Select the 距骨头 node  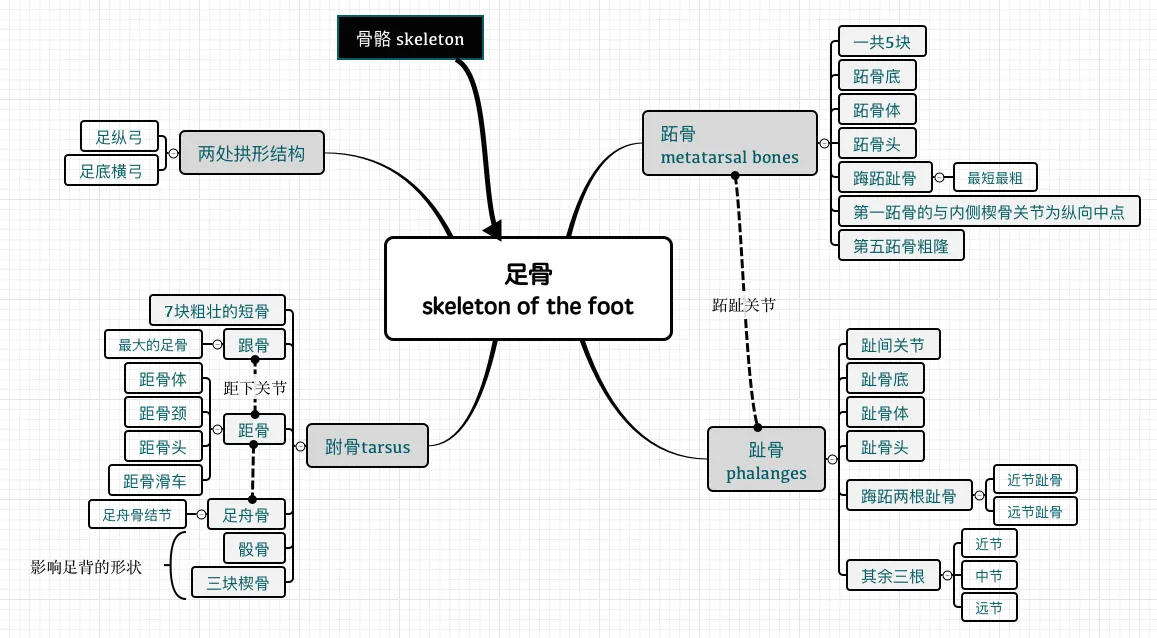pyautogui.click(x=163, y=446)
